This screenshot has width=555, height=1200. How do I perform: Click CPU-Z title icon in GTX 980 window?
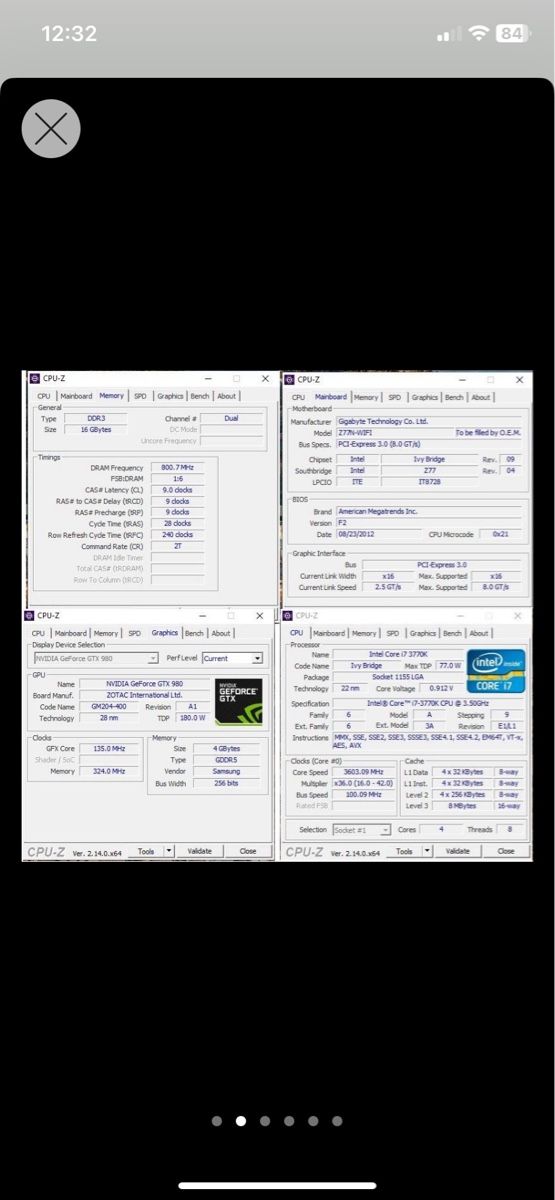(30, 615)
